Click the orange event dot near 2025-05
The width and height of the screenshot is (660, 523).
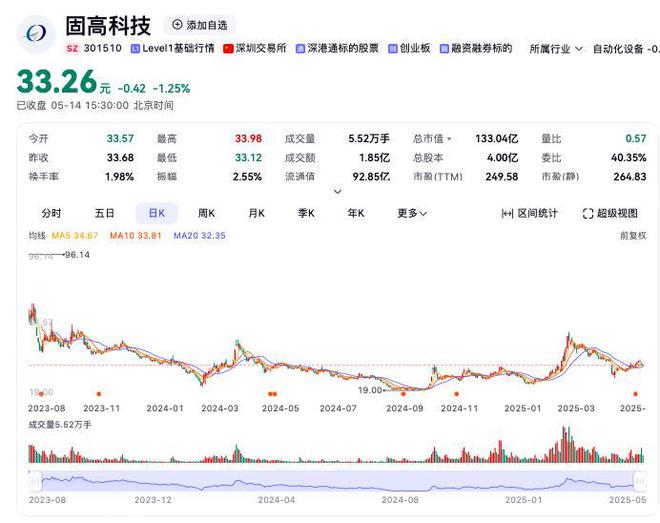tap(636, 394)
